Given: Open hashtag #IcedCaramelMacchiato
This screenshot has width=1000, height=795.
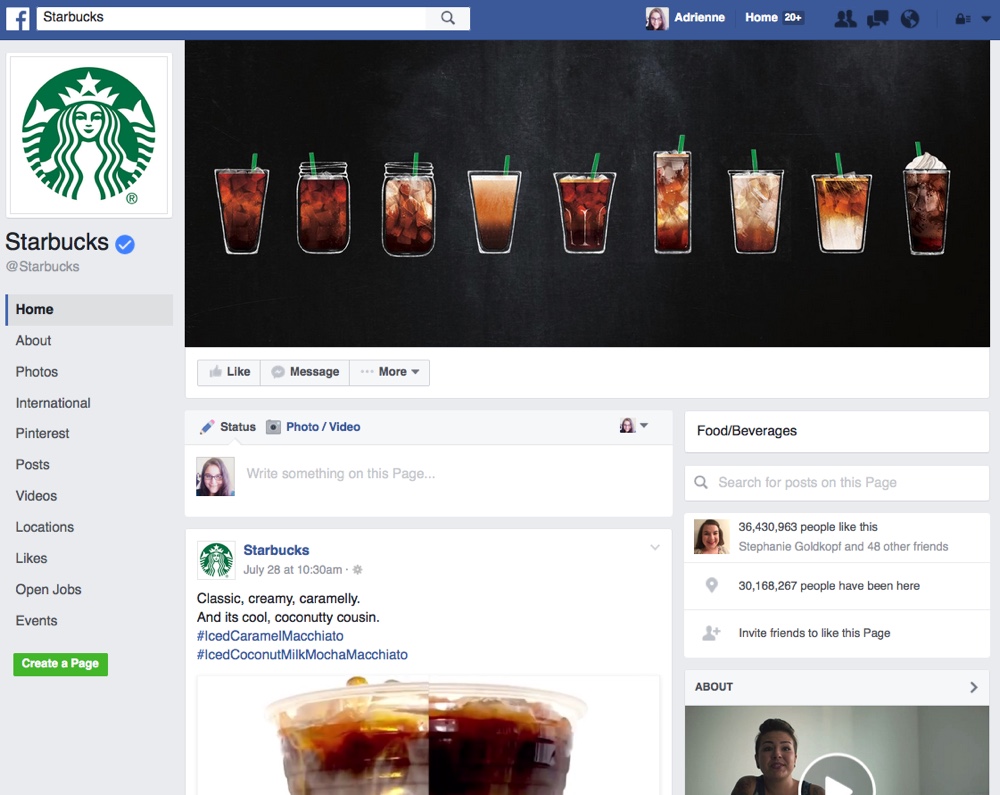Looking at the screenshot, I should [x=270, y=636].
